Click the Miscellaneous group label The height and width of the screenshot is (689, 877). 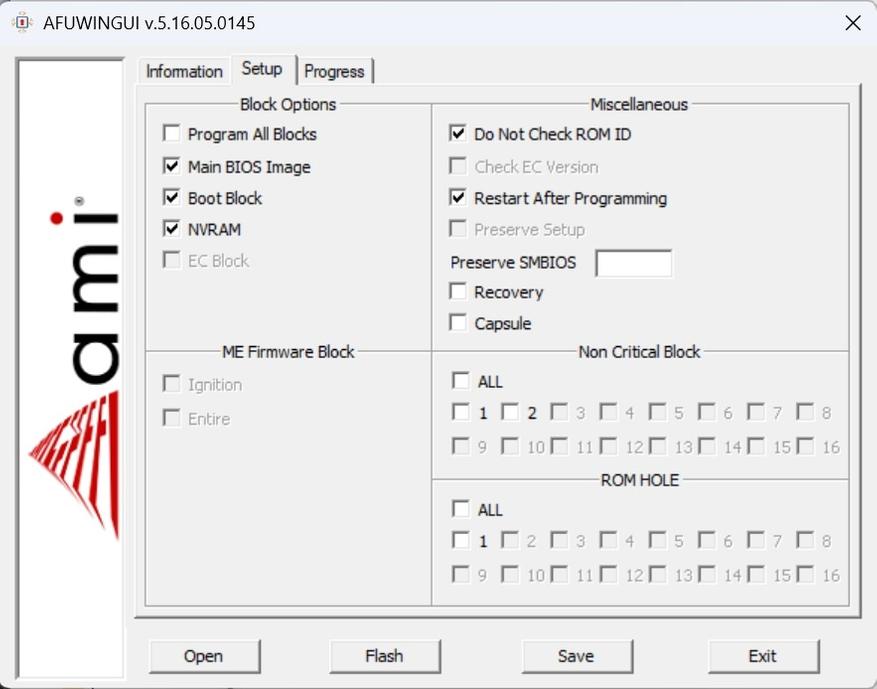pyautogui.click(x=639, y=105)
